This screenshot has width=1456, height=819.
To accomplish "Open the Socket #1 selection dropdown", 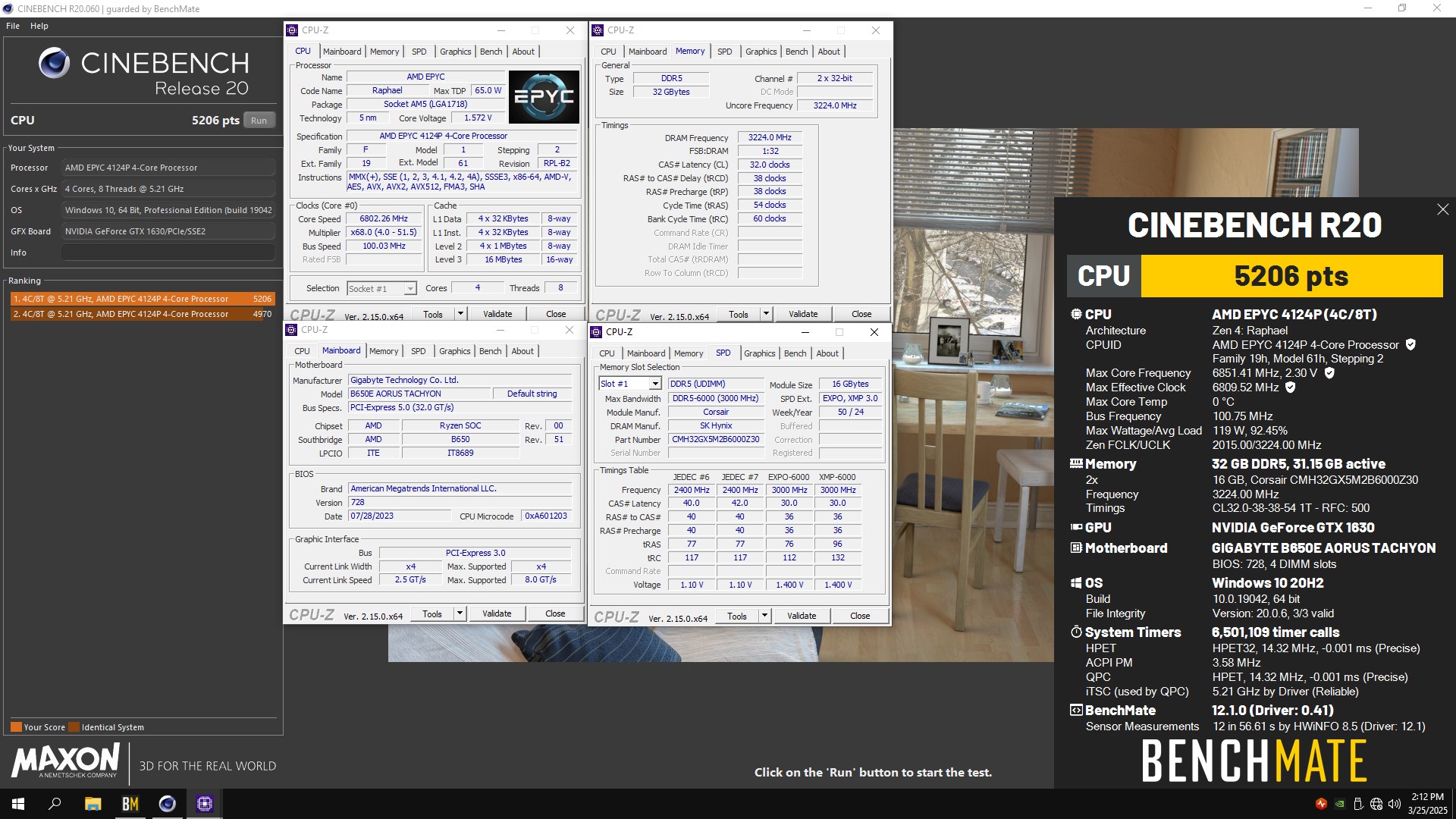I will point(381,288).
